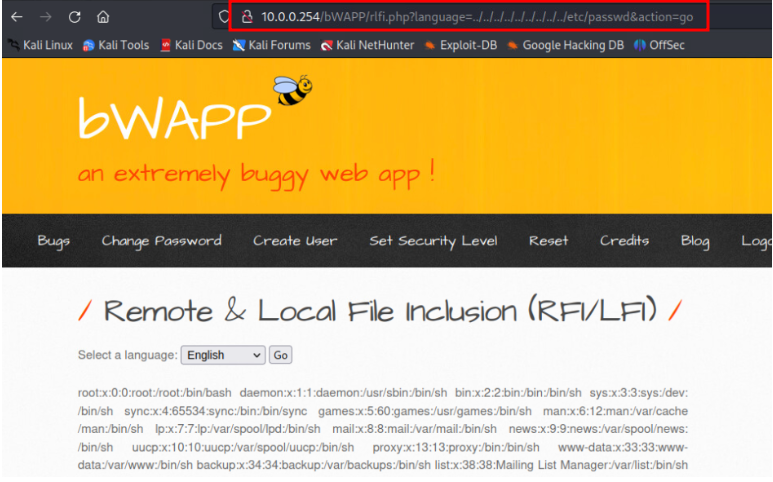Click the 'lp:x:7:7:lp:/var/spool/lpd:/bin/sh' entry

238,429
